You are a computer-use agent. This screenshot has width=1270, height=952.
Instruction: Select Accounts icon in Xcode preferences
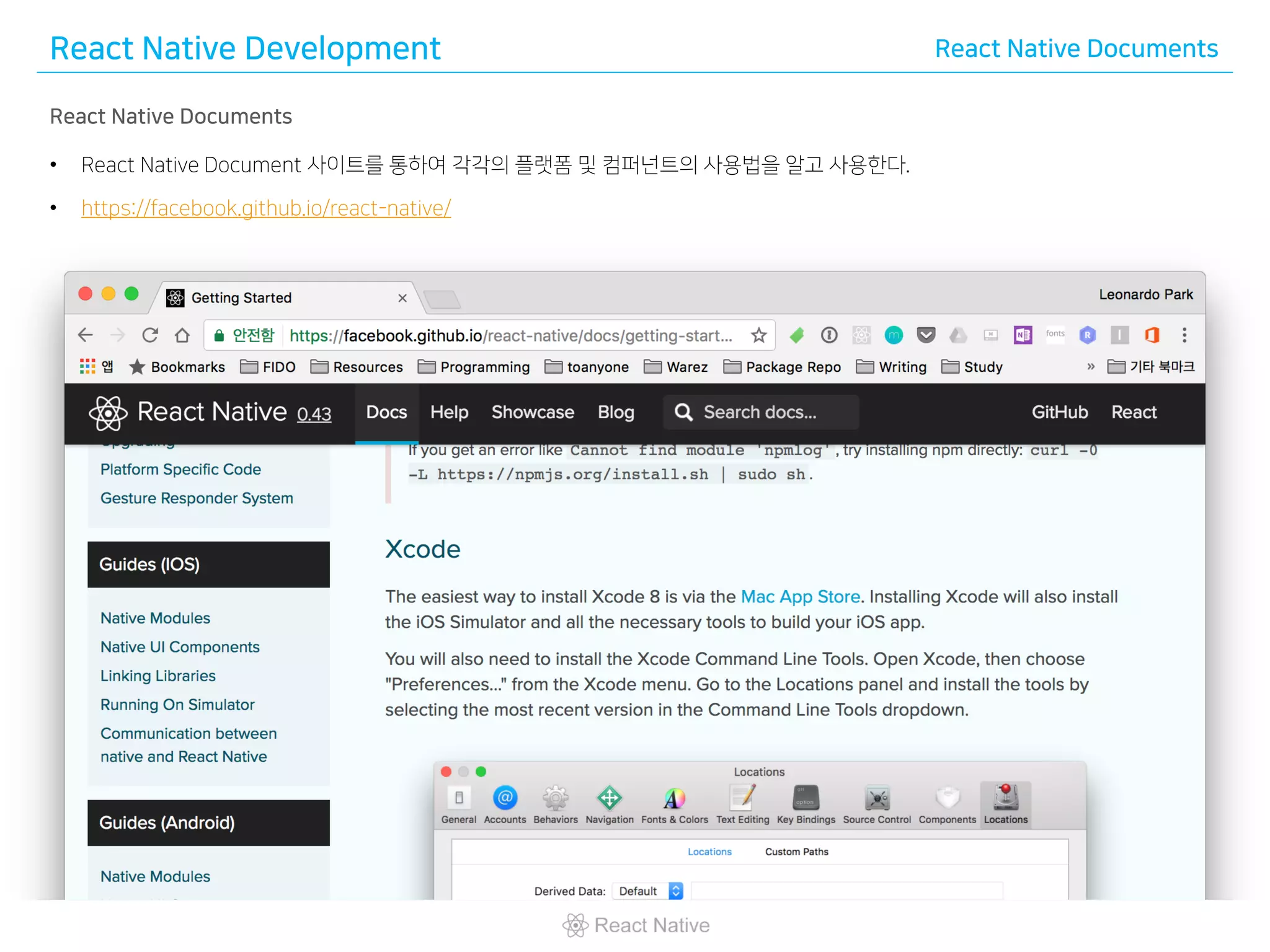pos(505,805)
